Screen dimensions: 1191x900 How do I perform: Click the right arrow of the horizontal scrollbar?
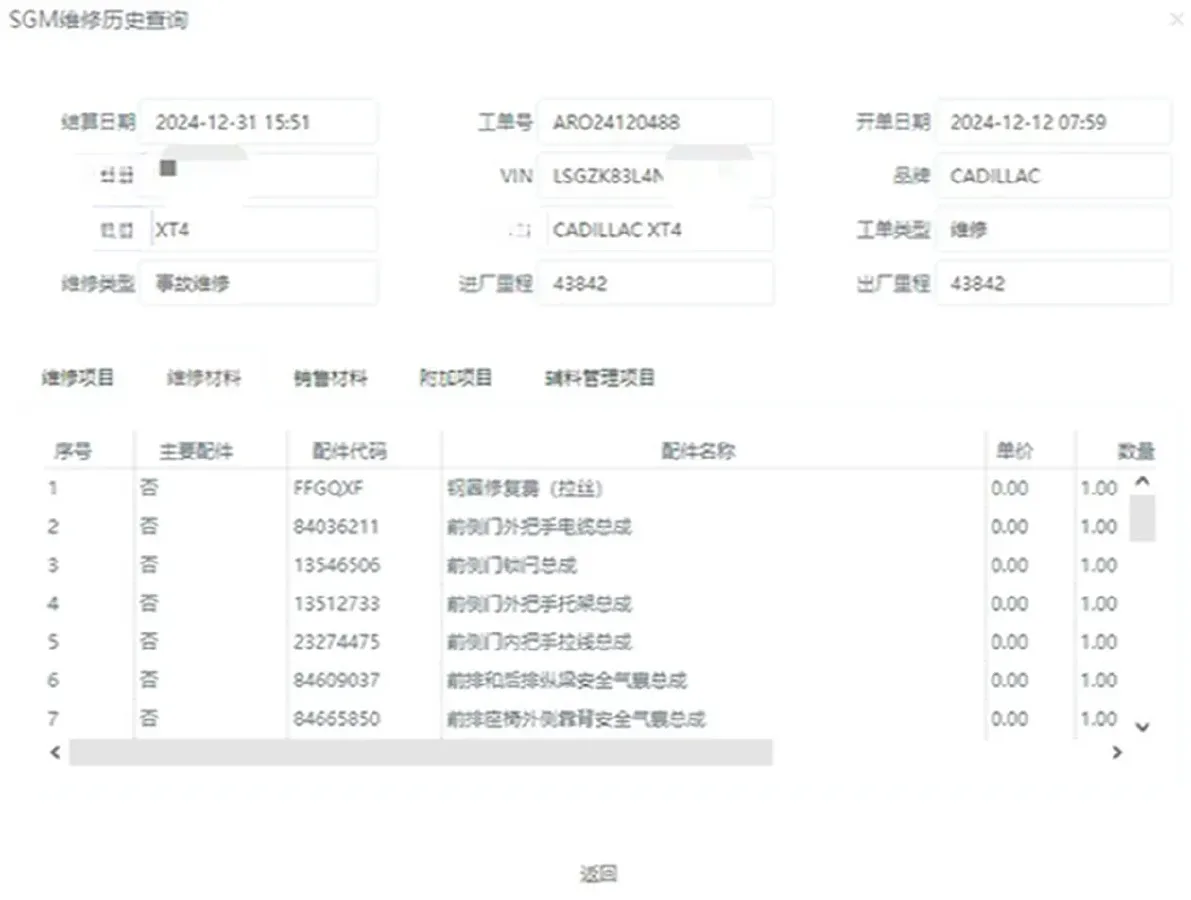coord(1117,752)
